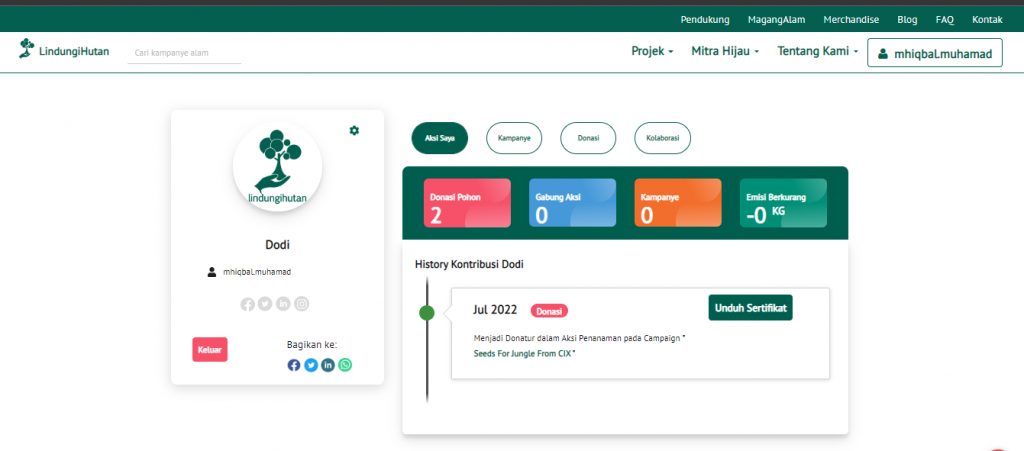Click the pink Donasi badge
Screen dimensions: 1024x451
(549, 311)
